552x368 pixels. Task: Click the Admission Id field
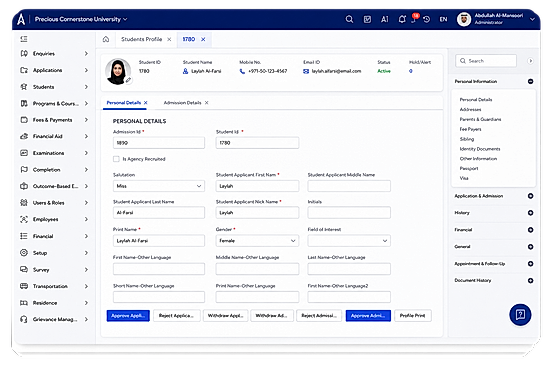click(x=159, y=143)
